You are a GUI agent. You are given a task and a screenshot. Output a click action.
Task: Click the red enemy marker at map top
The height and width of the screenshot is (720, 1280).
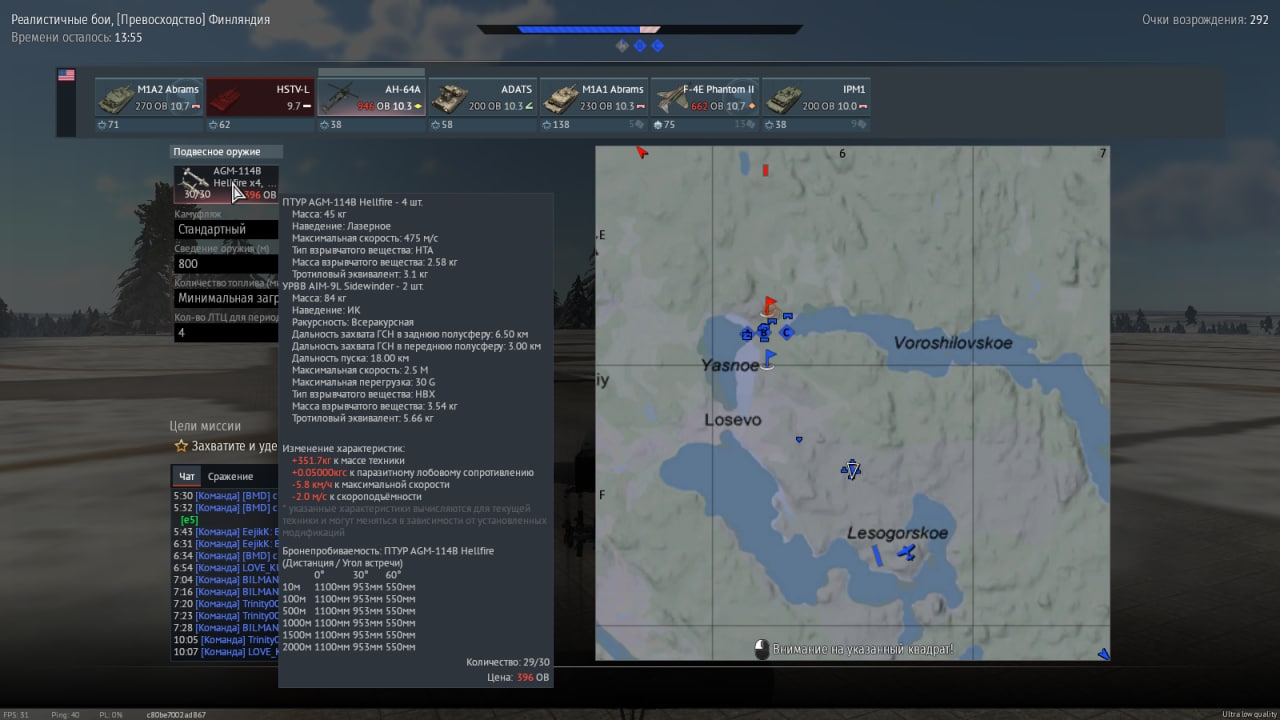click(765, 170)
